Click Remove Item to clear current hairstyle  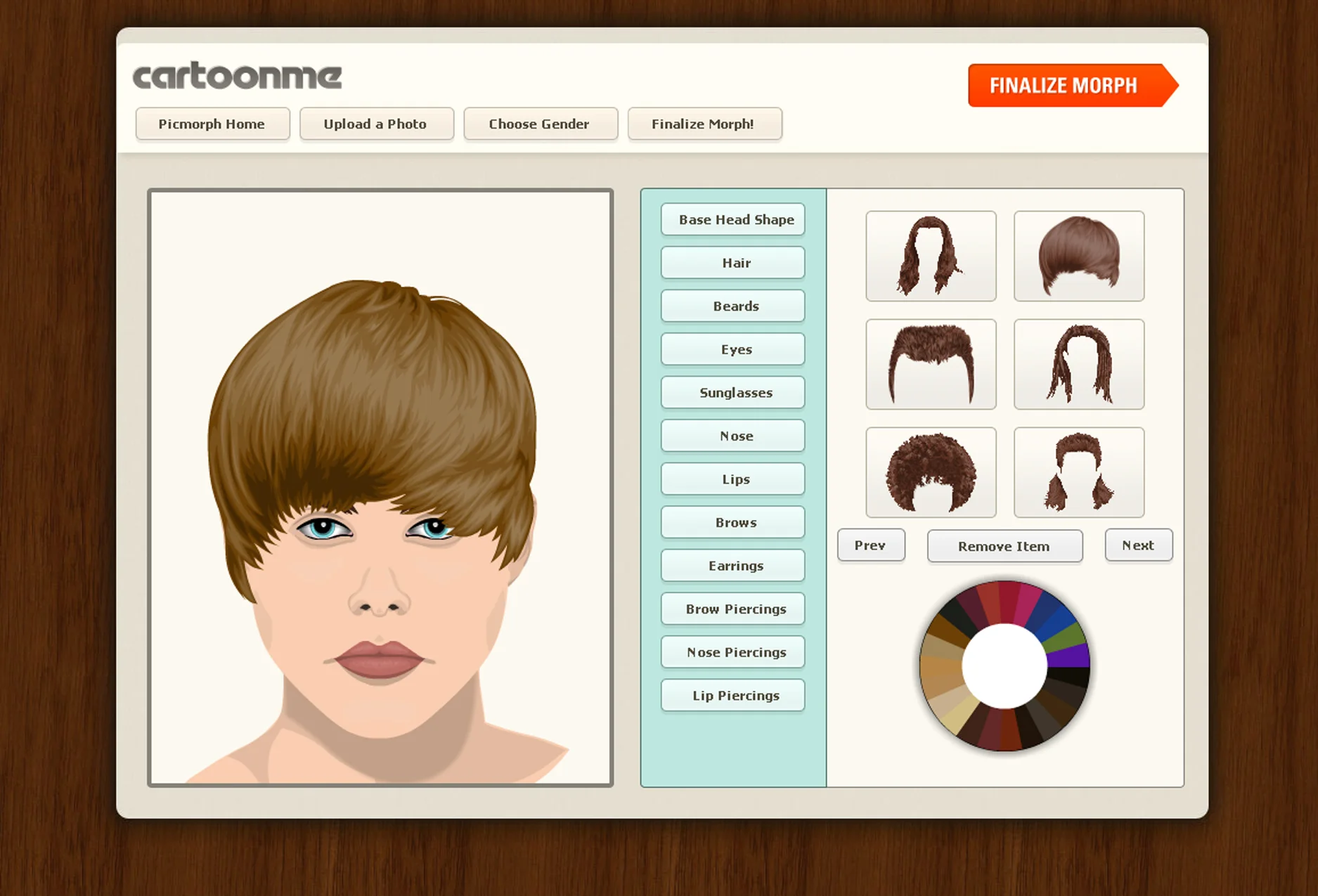[1004, 546]
